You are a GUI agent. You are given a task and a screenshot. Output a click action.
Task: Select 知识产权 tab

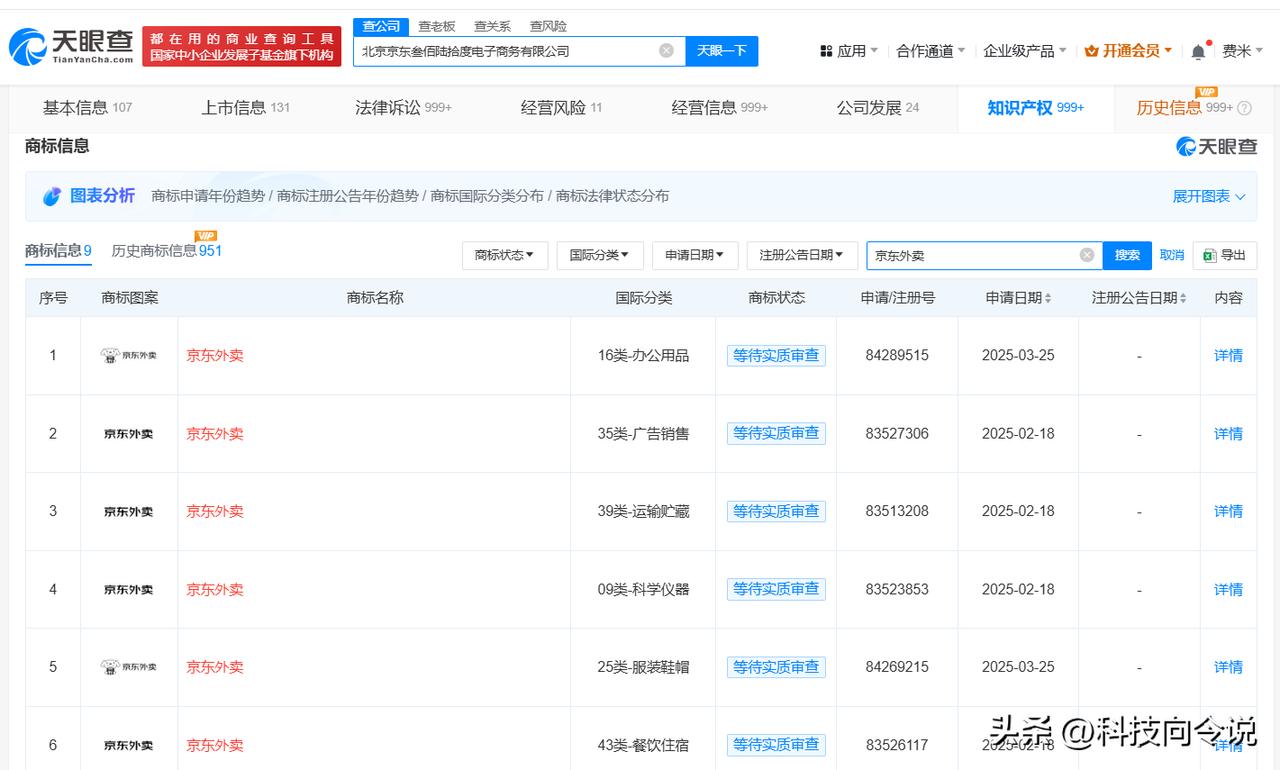(x=1036, y=108)
